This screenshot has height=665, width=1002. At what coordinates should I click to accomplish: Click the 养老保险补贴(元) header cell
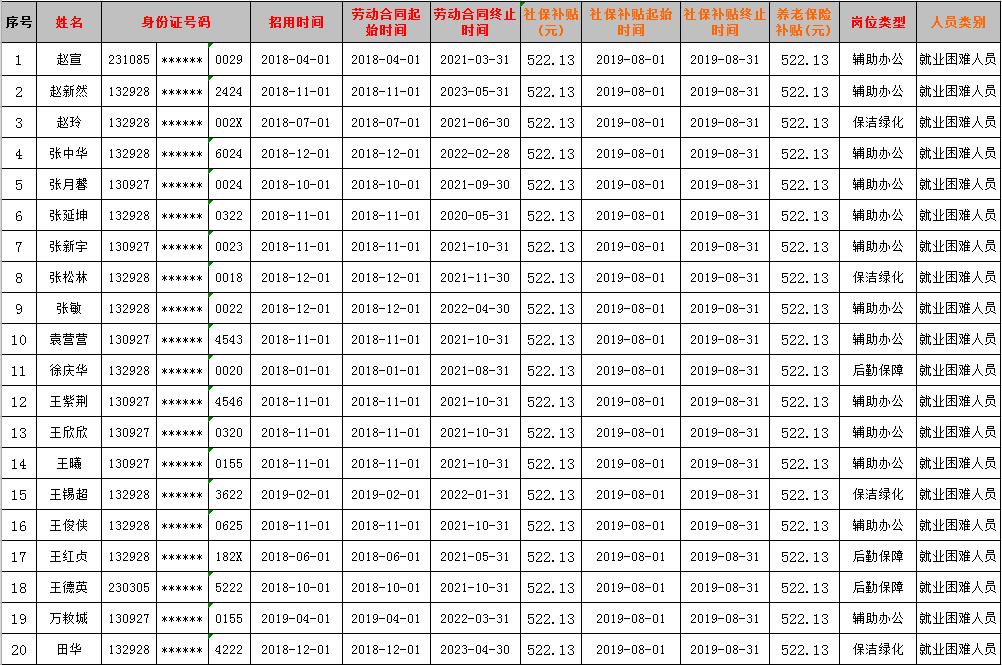804,21
